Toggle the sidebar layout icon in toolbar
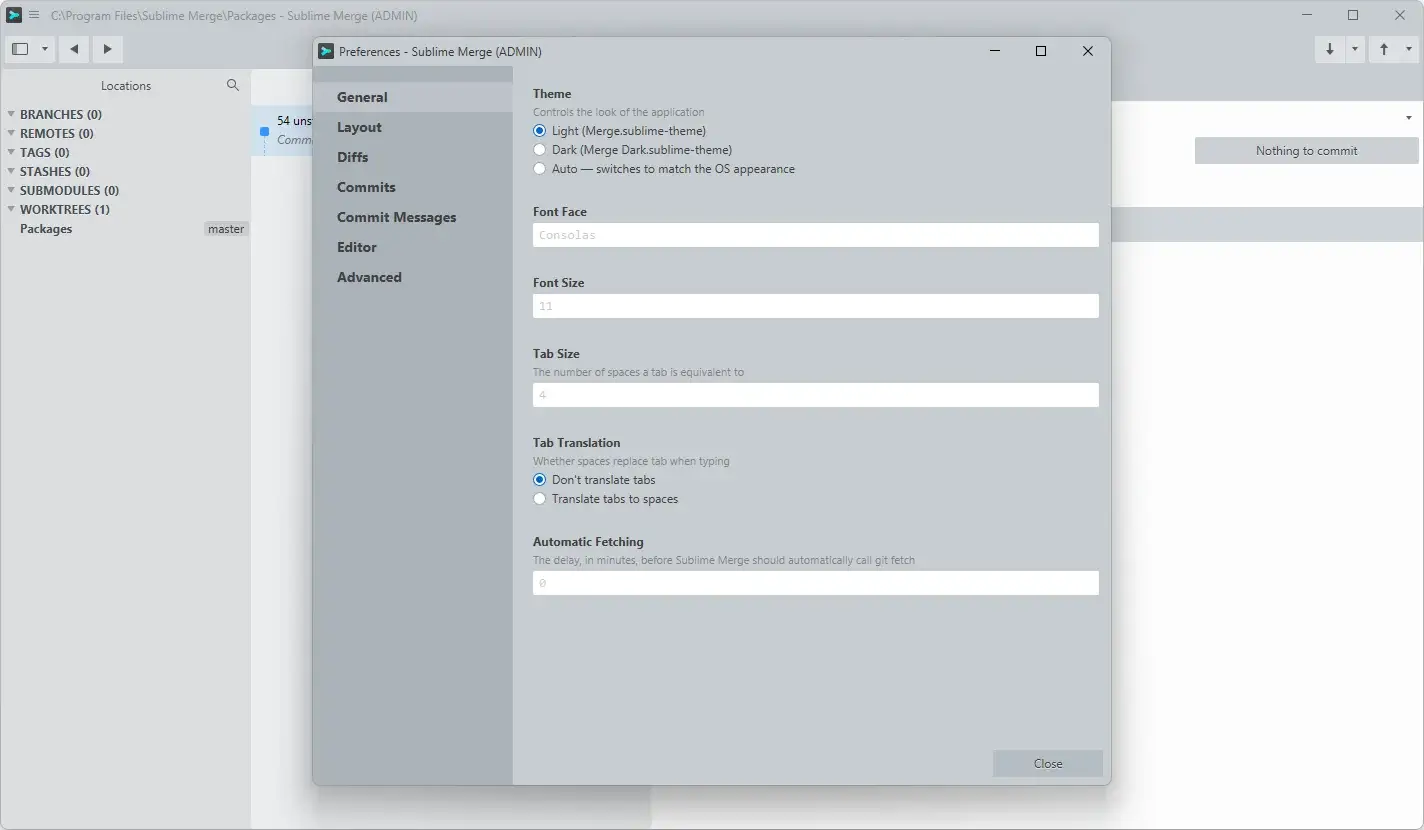 pos(20,49)
